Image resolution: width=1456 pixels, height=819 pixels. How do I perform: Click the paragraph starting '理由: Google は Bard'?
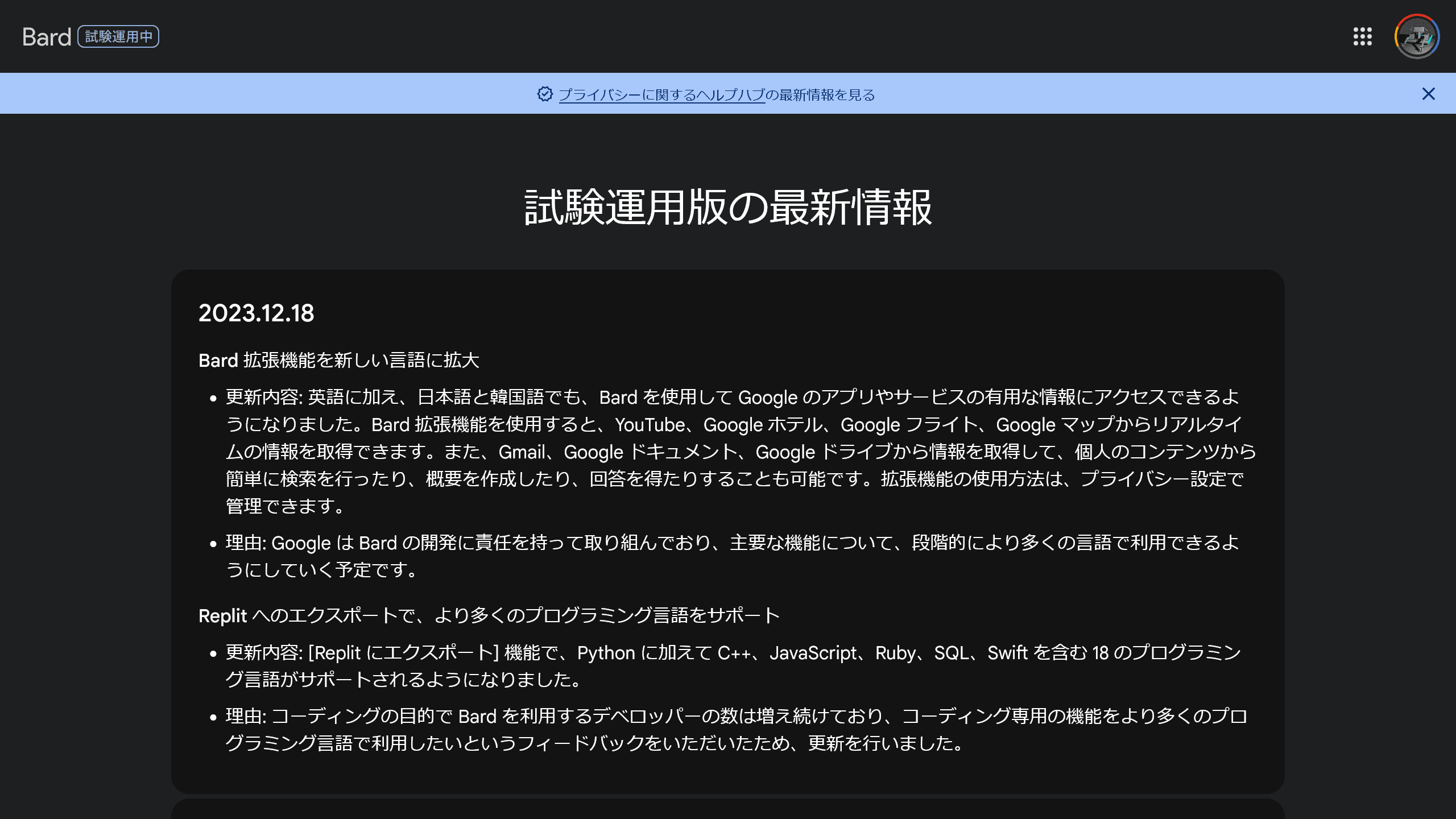[733, 556]
